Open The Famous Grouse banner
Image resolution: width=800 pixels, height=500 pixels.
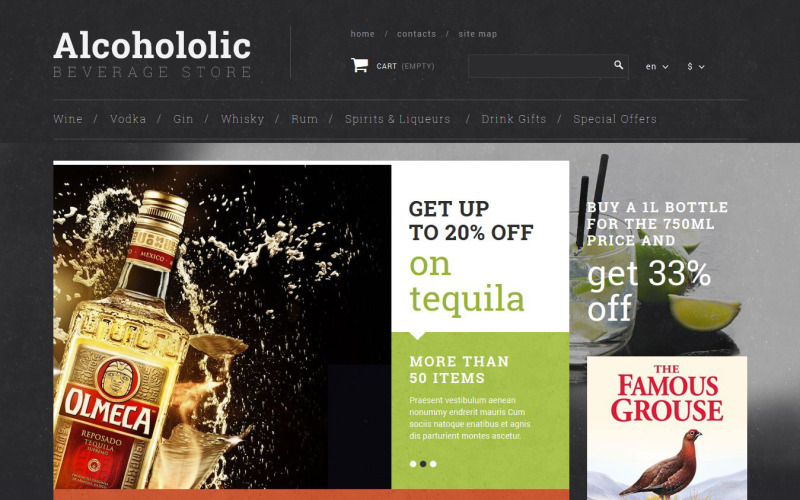667,428
